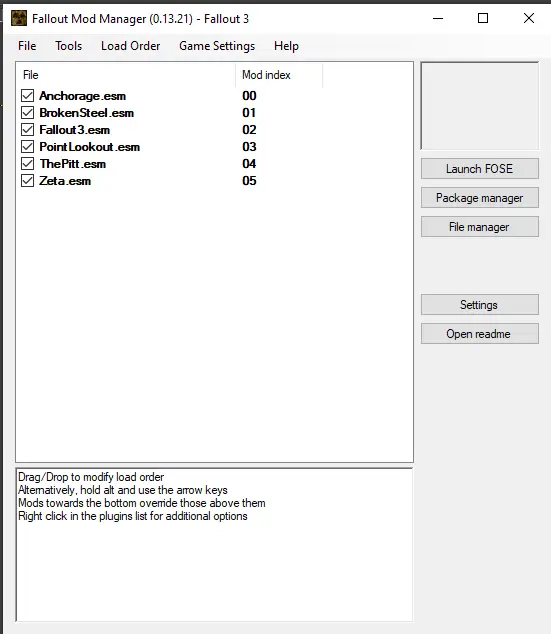Toggle the PointLookout.esm checkbox
The width and height of the screenshot is (551, 634).
27,147
